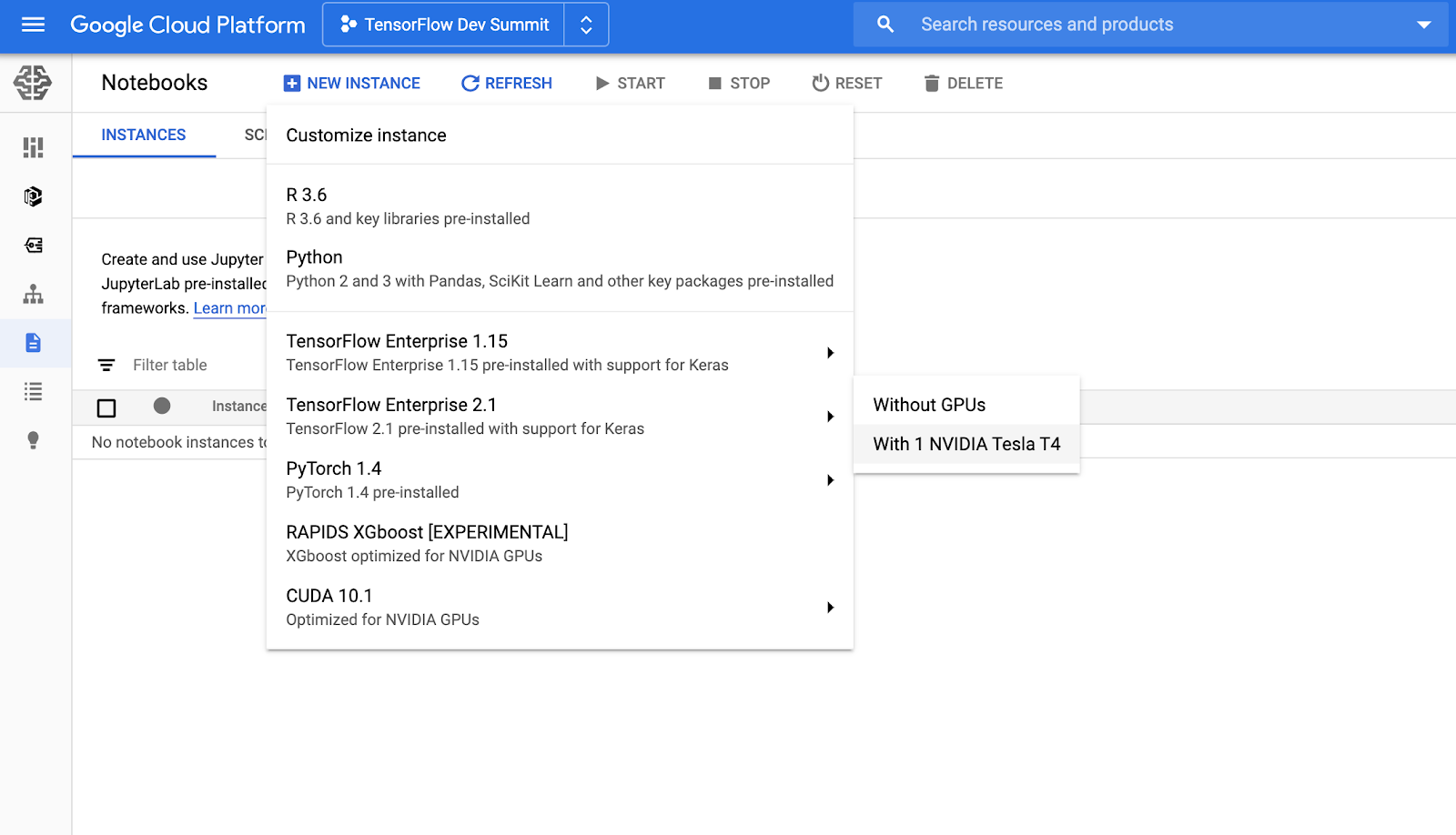Click the Reset power icon
Image resolution: width=1456 pixels, height=835 pixels.
coord(821,83)
